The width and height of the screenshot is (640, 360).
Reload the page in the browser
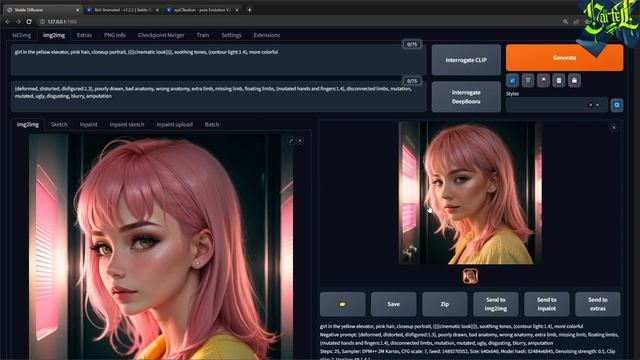(29, 21)
